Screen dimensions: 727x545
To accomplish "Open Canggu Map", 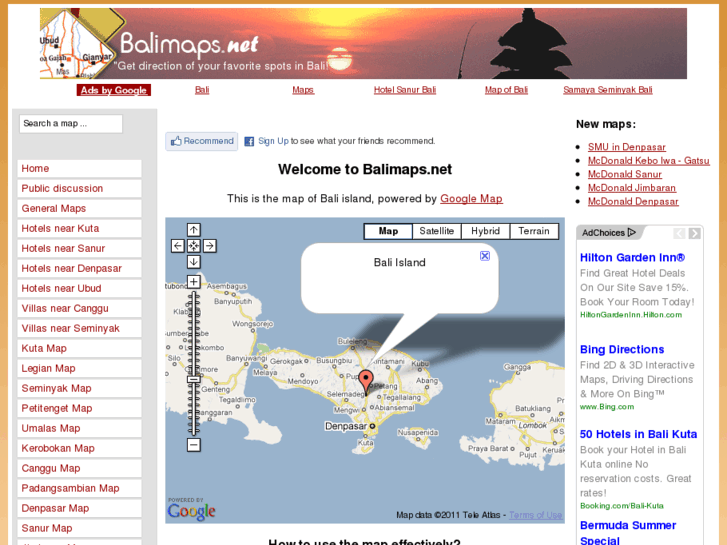I will (79, 468).
